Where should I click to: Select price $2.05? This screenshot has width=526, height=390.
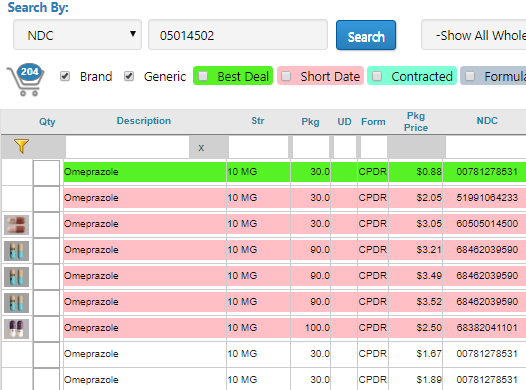pyautogui.click(x=429, y=198)
